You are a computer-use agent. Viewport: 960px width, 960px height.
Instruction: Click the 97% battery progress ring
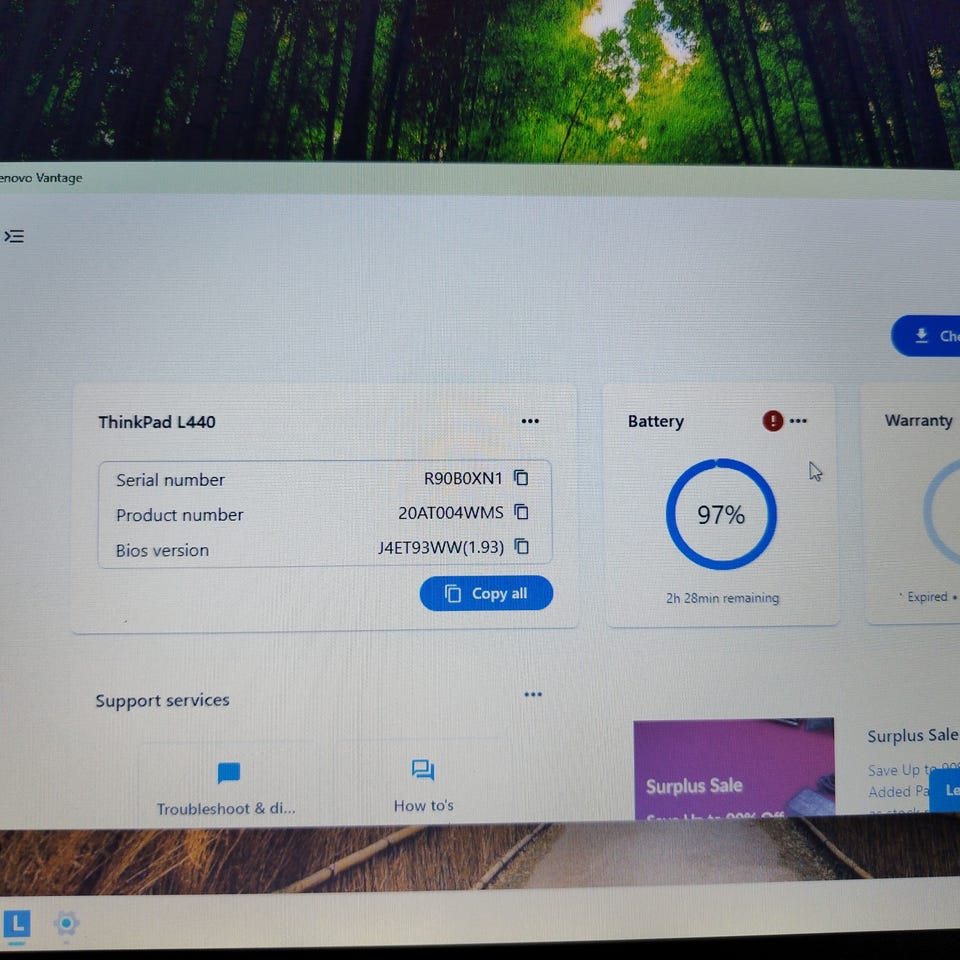[x=721, y=514]
